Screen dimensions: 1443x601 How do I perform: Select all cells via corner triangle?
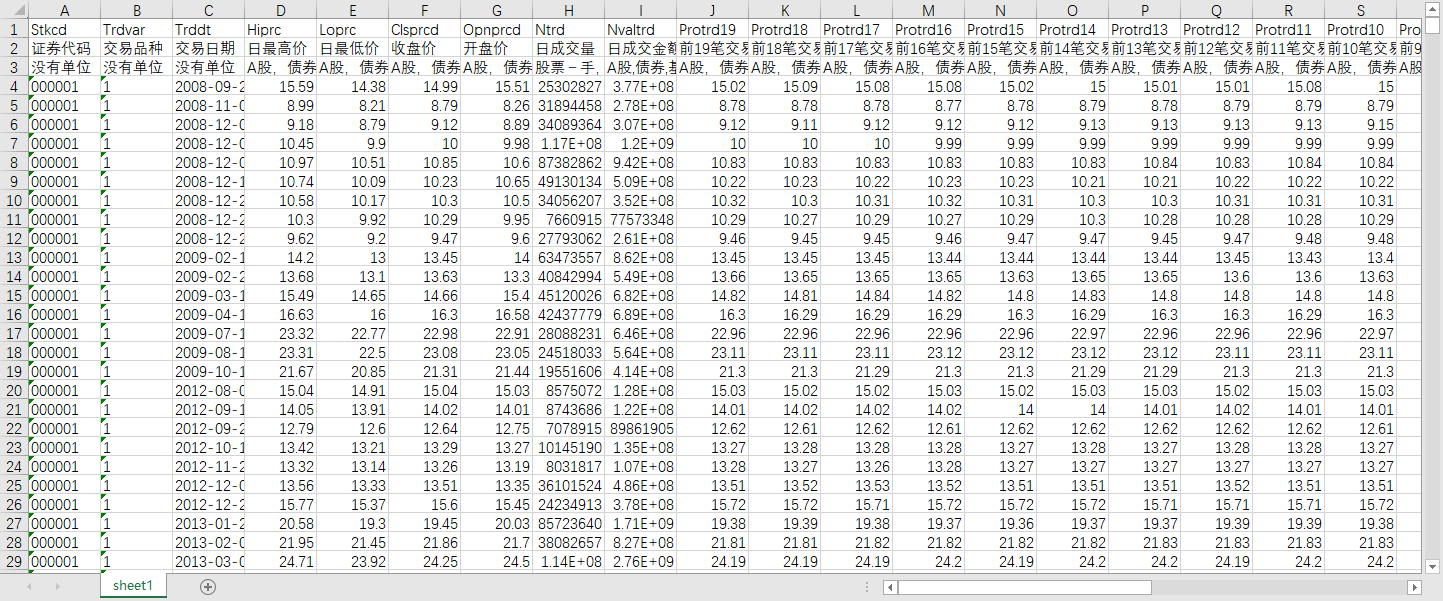click(x=14, y=9)
